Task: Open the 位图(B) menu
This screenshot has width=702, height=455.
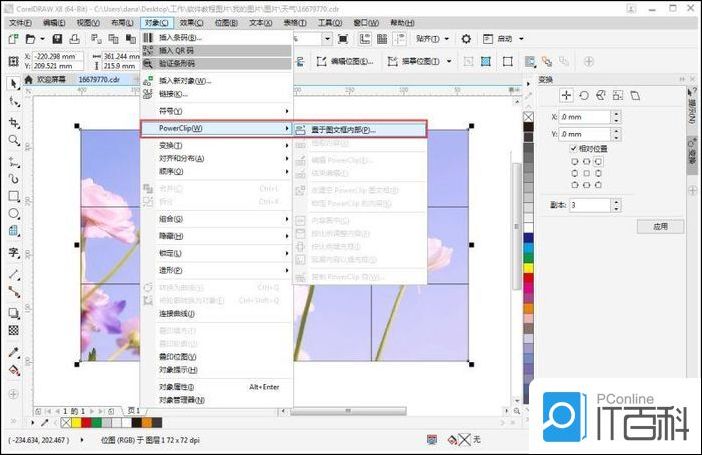Action: (226, 22)
